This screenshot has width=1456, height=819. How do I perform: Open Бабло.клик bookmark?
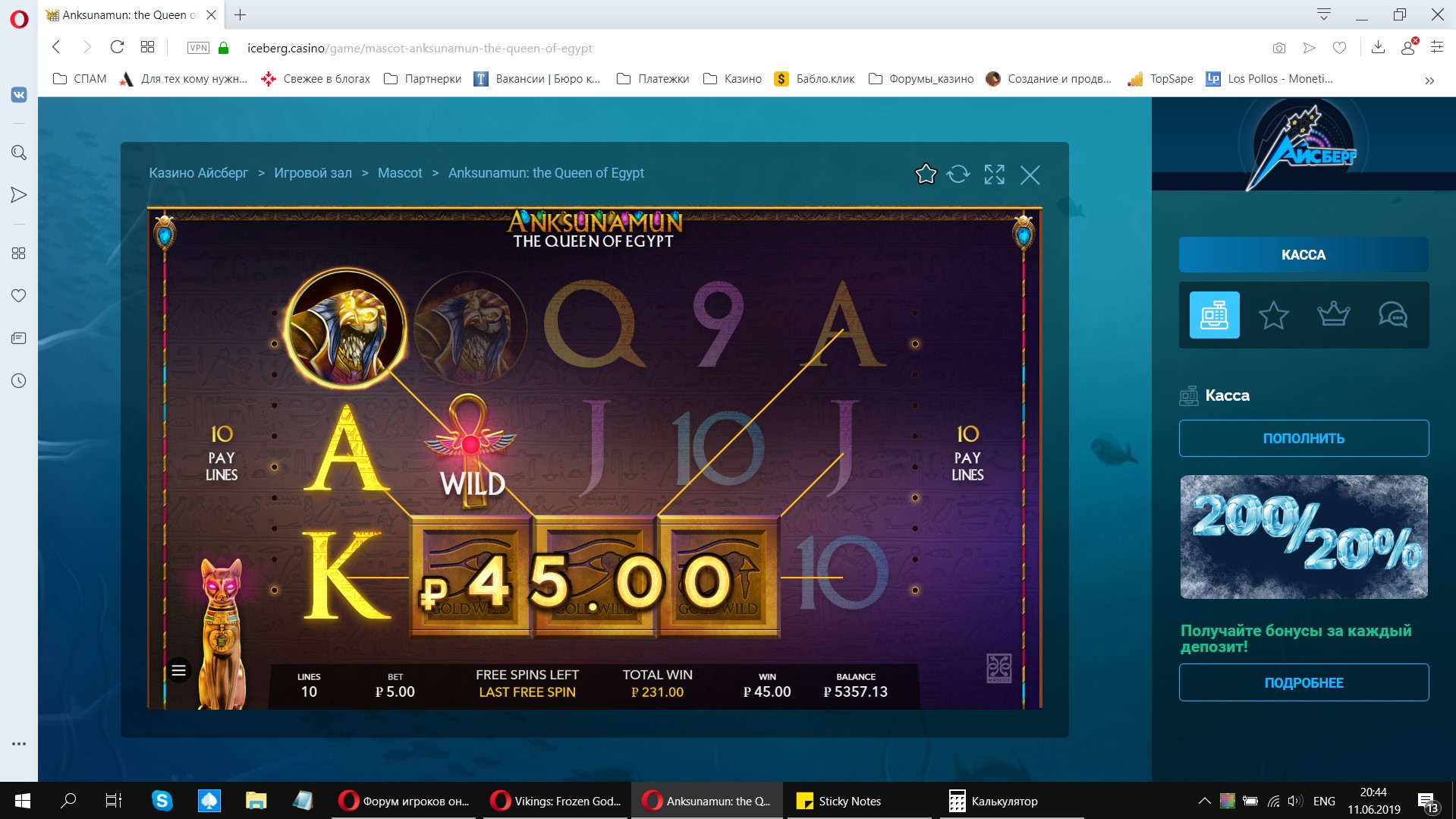(815, 79)
